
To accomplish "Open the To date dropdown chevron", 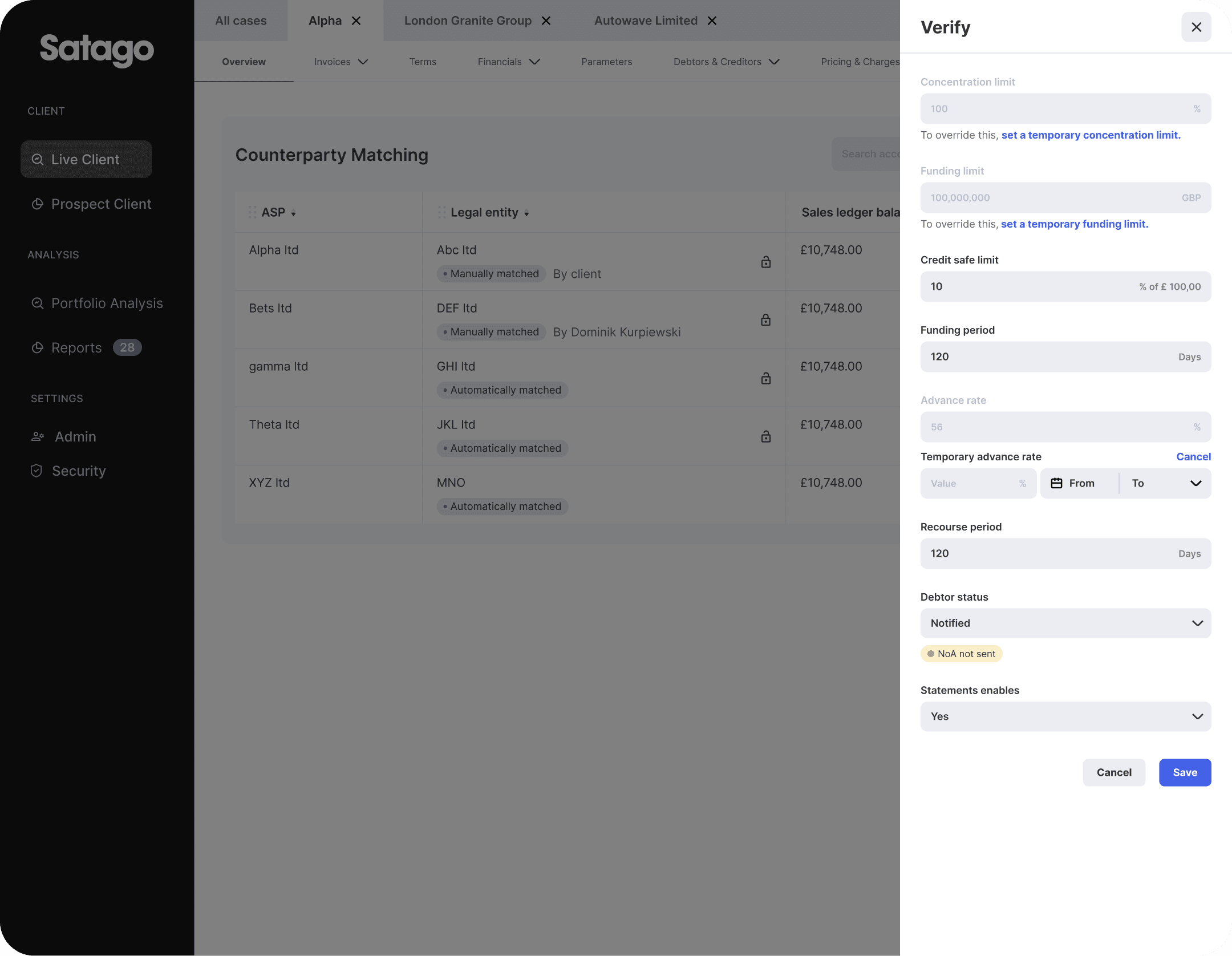I will (x=1195, y=483).
